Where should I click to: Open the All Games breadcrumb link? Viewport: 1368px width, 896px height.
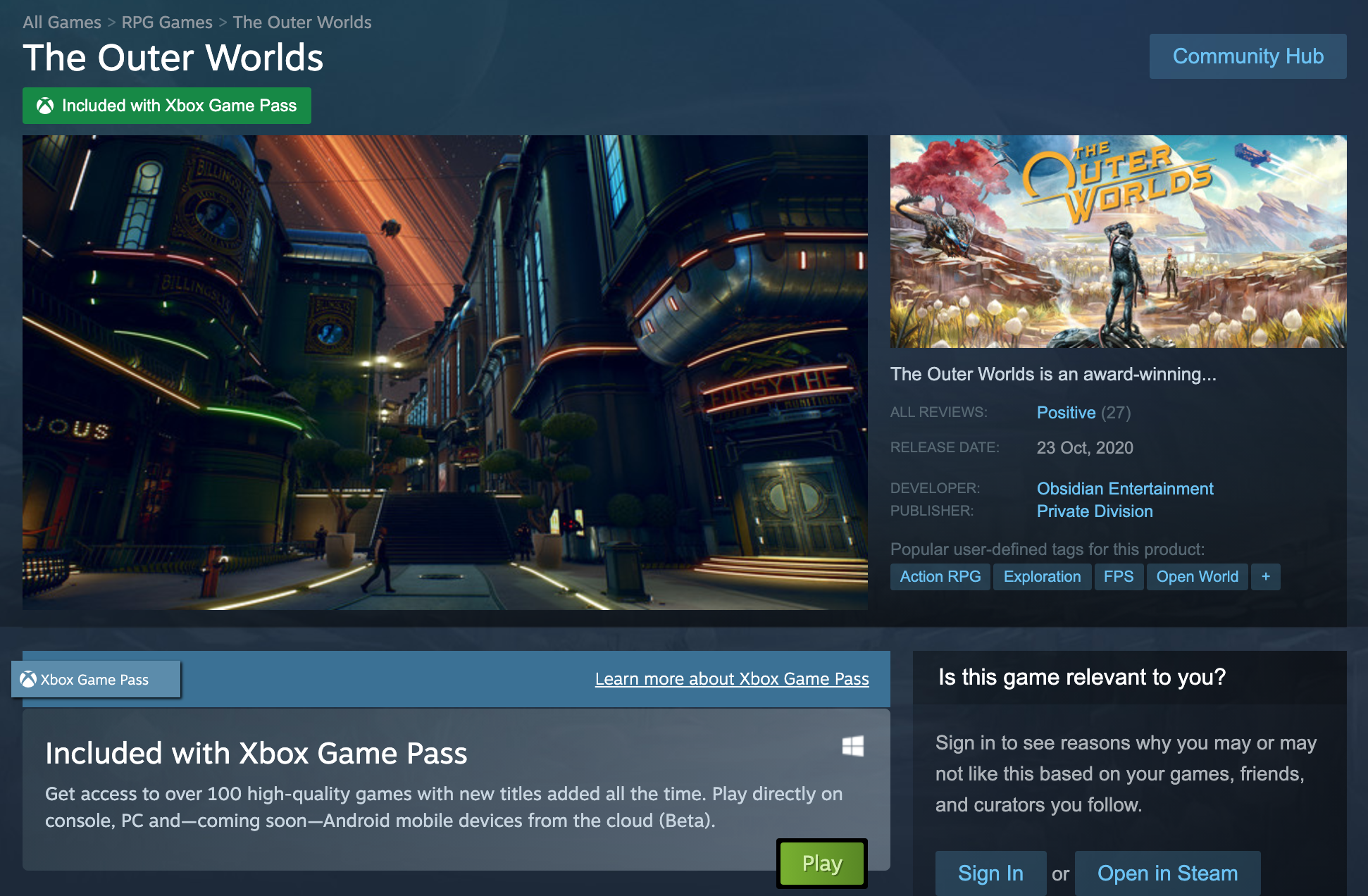click(62, 22)
